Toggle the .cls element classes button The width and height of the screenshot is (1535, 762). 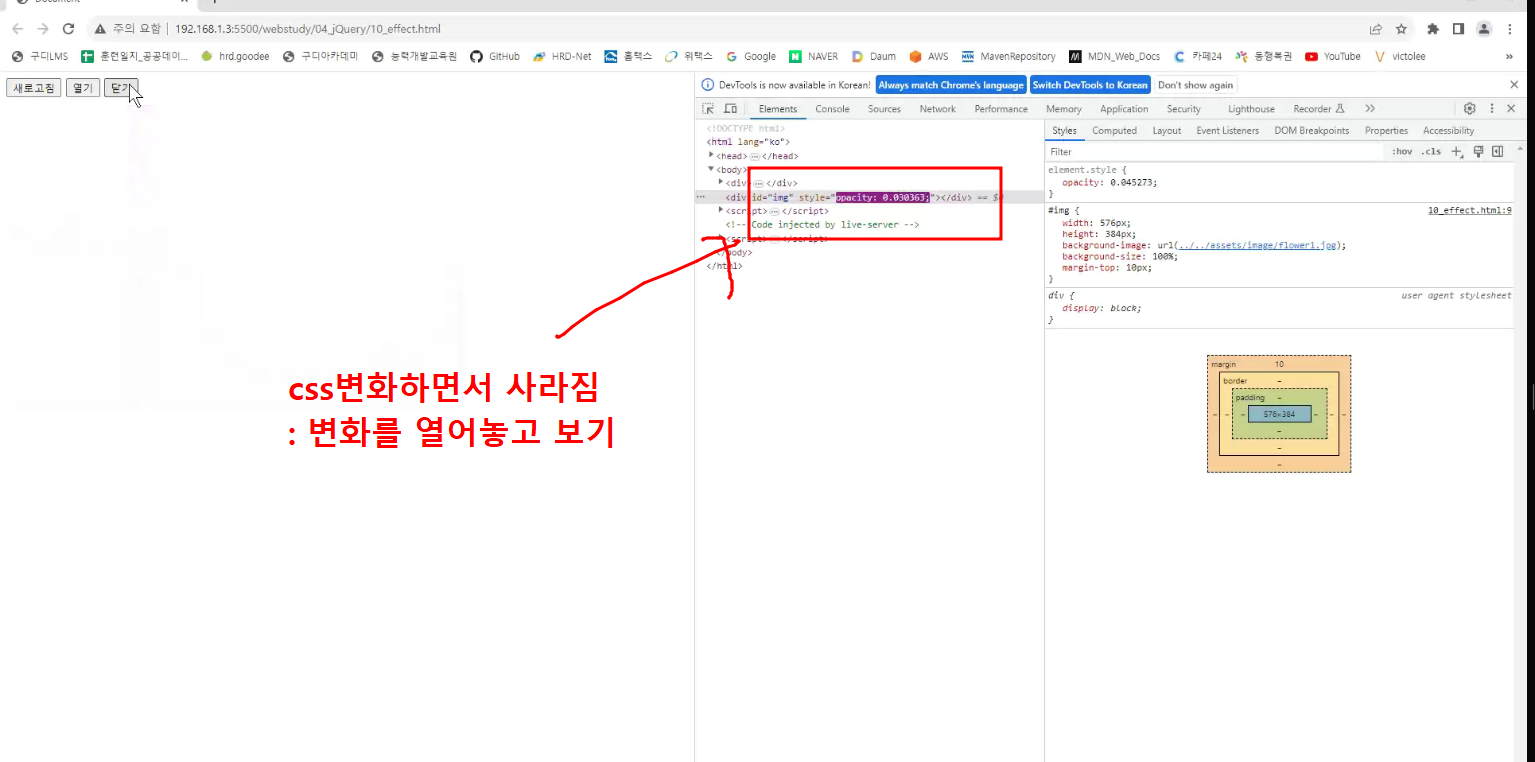tap(1432, 152)
